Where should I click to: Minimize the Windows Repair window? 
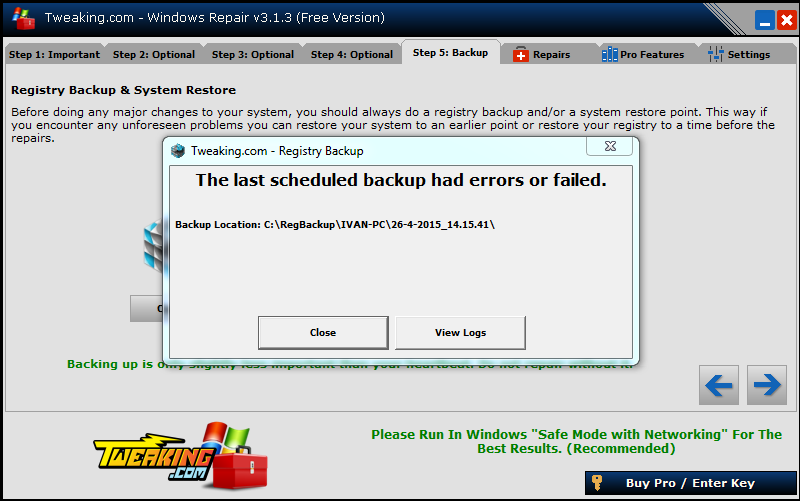[764, 21]
